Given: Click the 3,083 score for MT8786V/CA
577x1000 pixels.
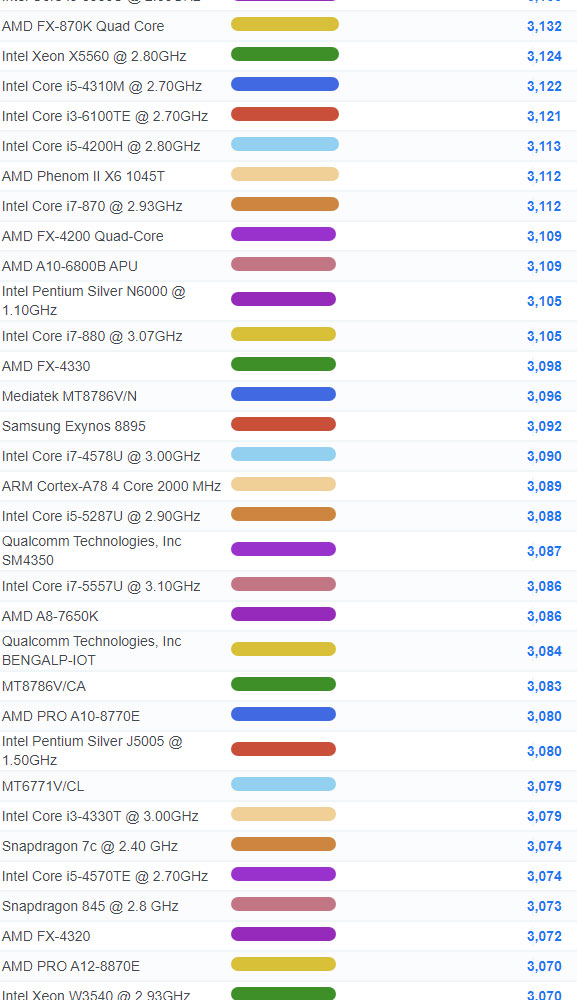Looking at the screenshot, I should tap(544, 686).
